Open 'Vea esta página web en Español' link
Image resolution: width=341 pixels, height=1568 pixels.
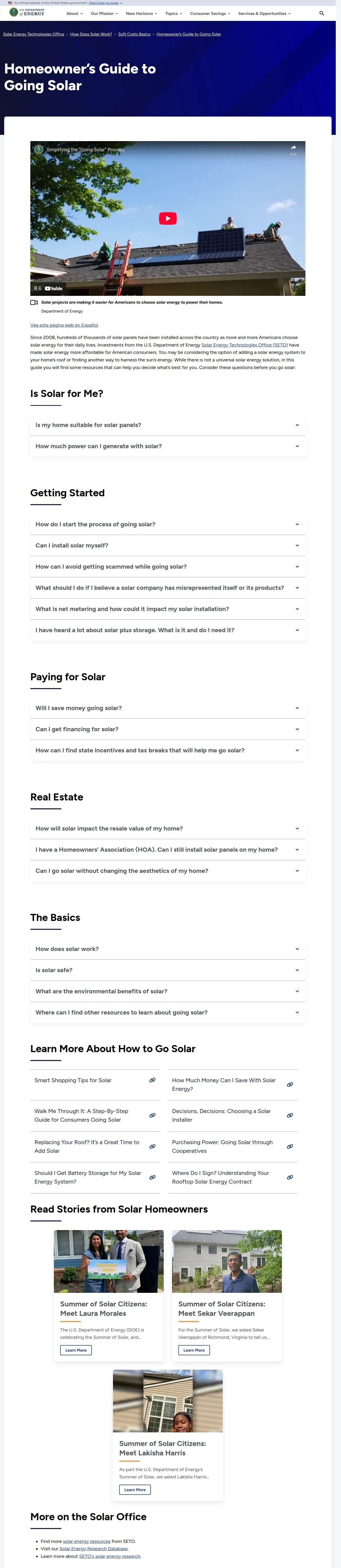64,325
